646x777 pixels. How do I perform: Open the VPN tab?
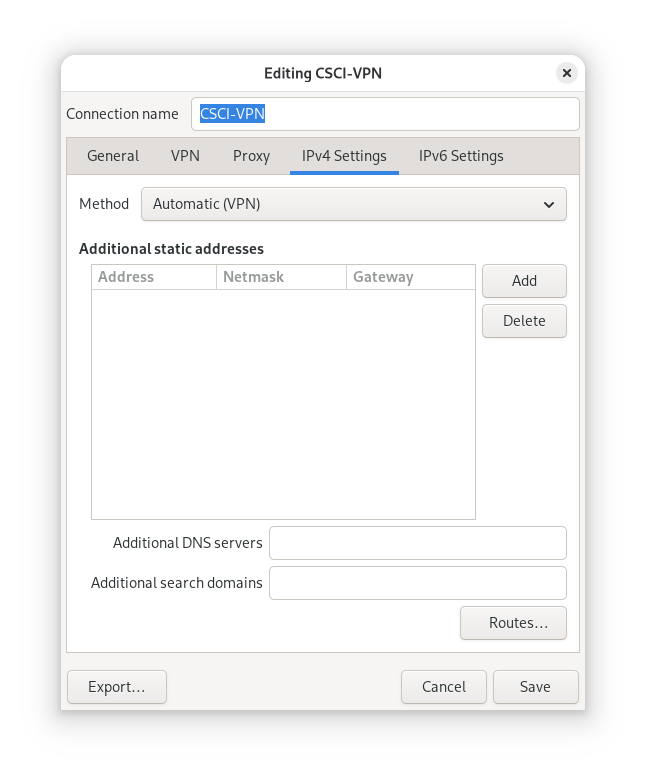(185, 156)
